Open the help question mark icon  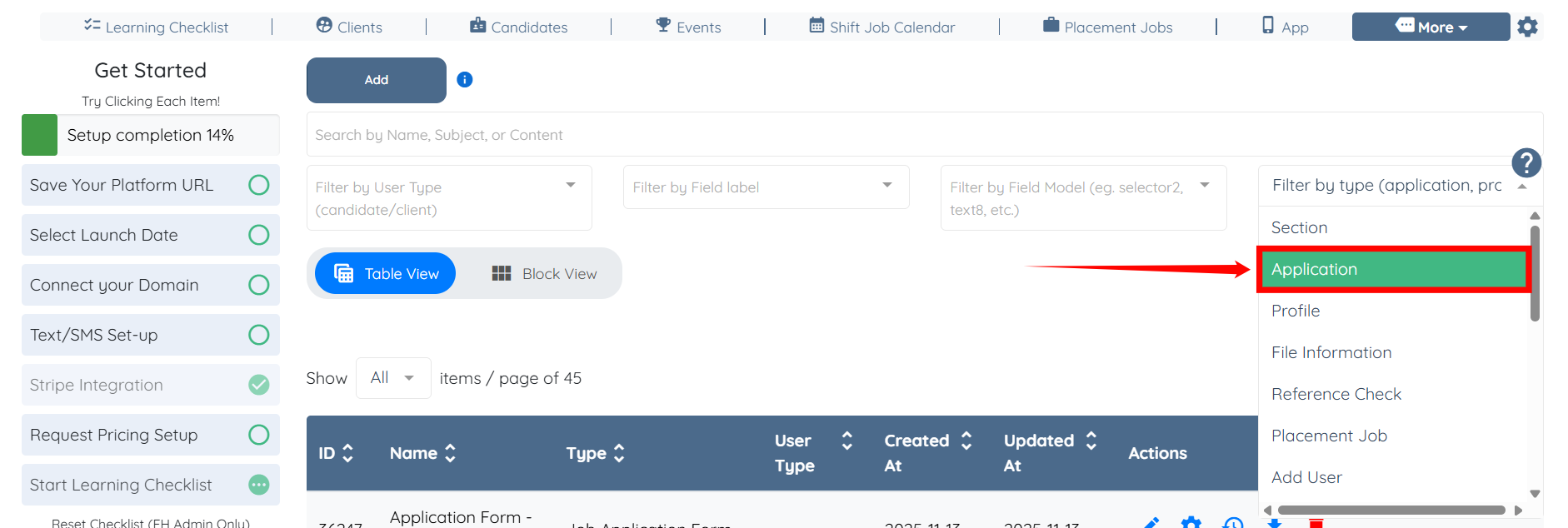[1526, 162]
